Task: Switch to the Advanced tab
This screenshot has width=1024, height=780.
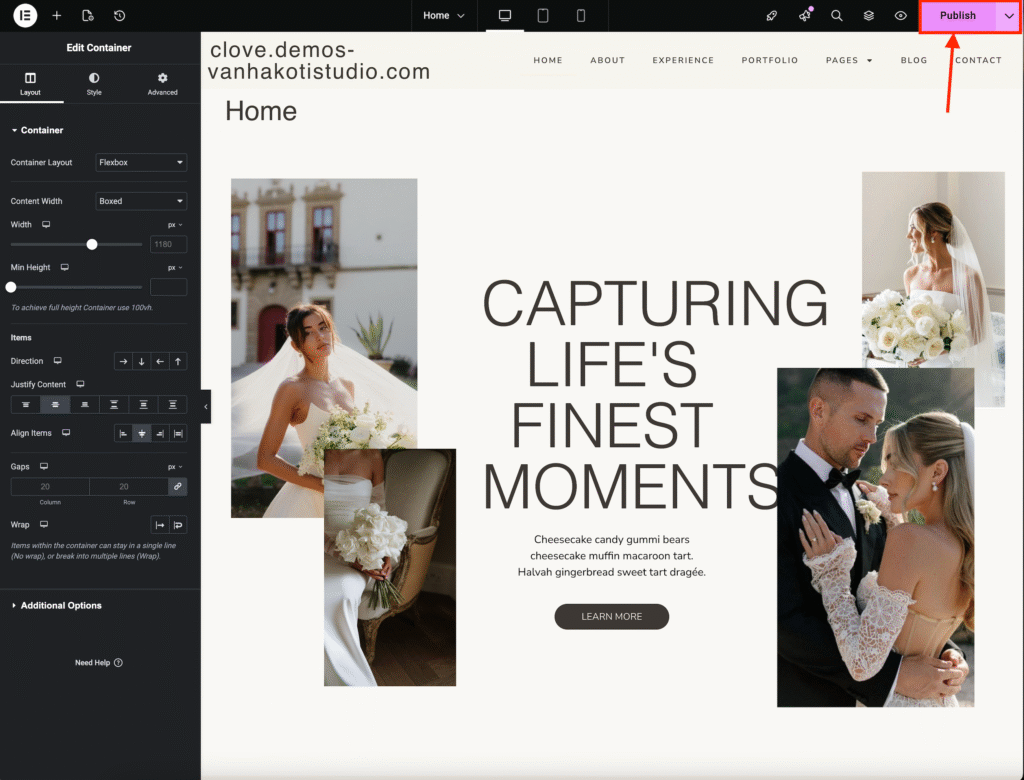Action: pyautogui.click(x=162, y=83)
